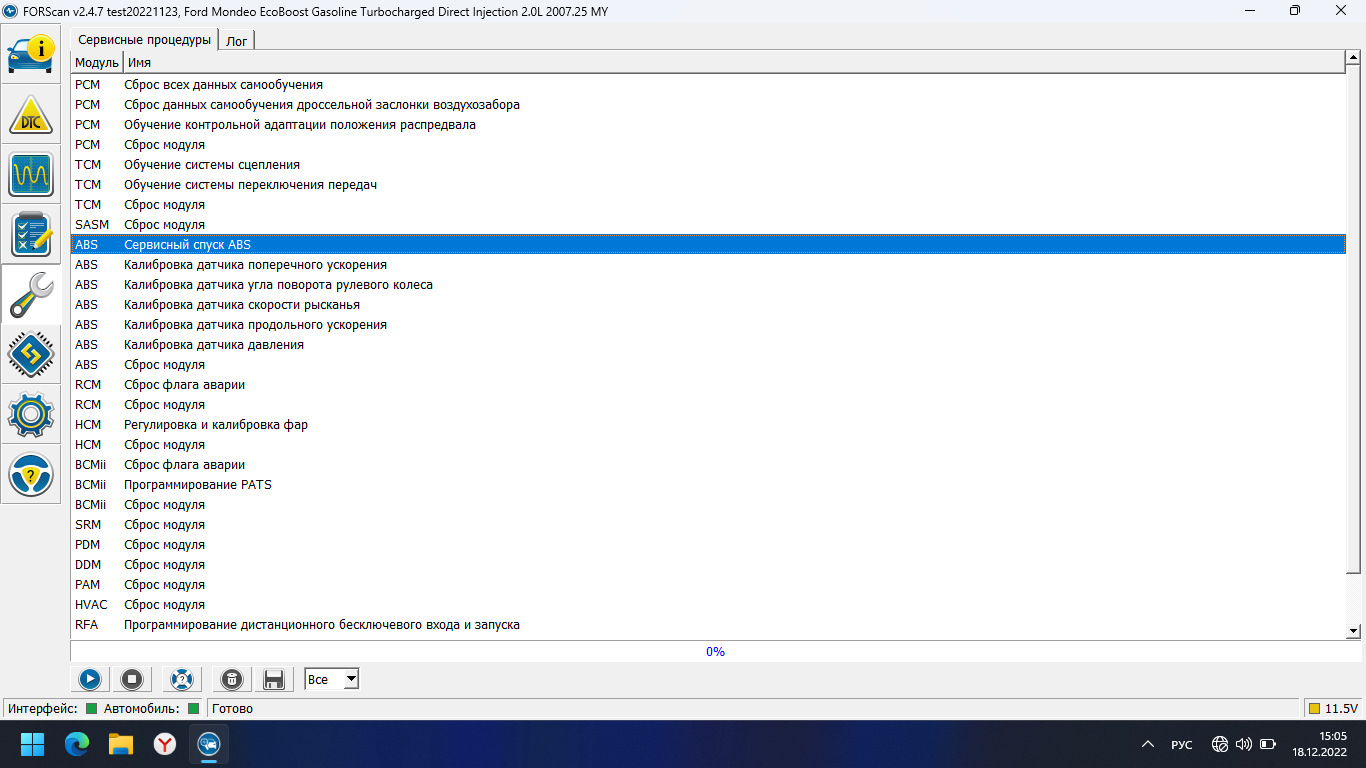Select the RCM "Сброс модуля" row
Viewport: 1366px width, 768px height.
708,405
